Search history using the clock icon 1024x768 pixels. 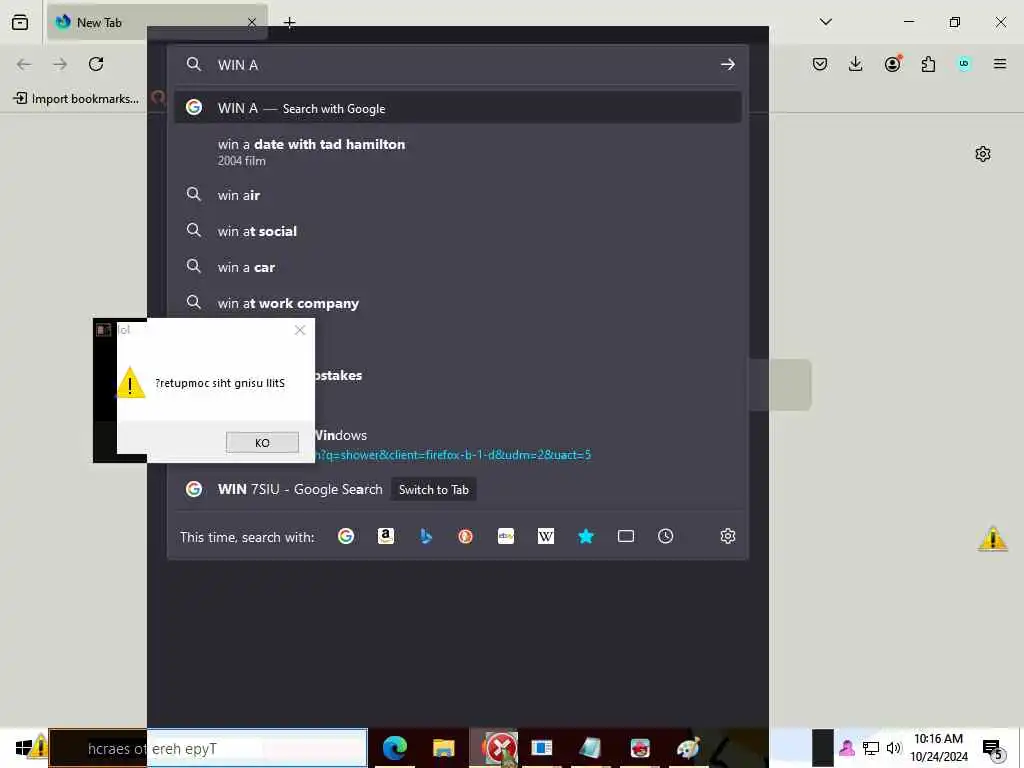665,537
